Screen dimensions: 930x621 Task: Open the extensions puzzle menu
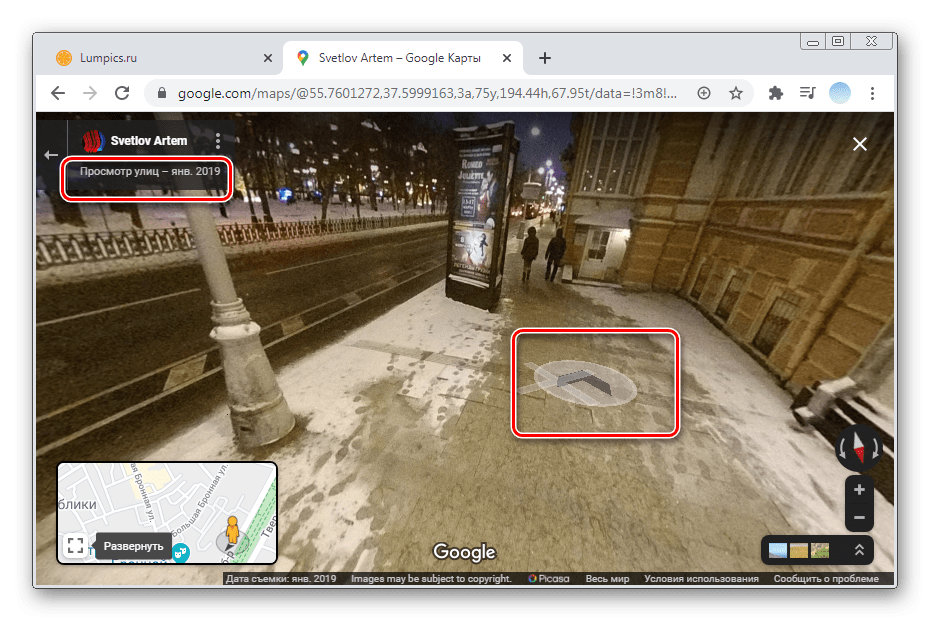(x=775, y=93)
